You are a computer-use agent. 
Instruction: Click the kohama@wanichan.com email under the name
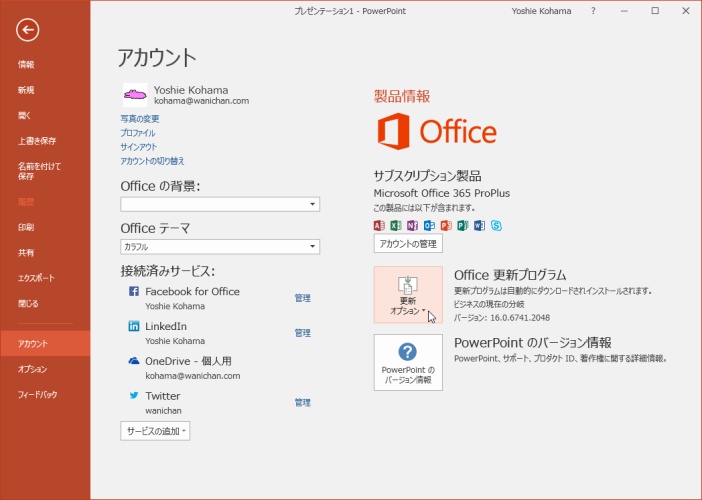coord(201,101)
